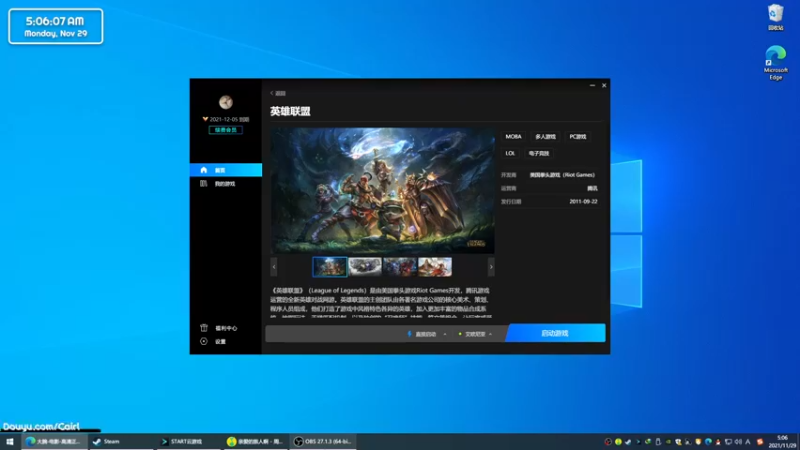
Task: Click the green membership badge under avatar
Action: tap(226, 130)
